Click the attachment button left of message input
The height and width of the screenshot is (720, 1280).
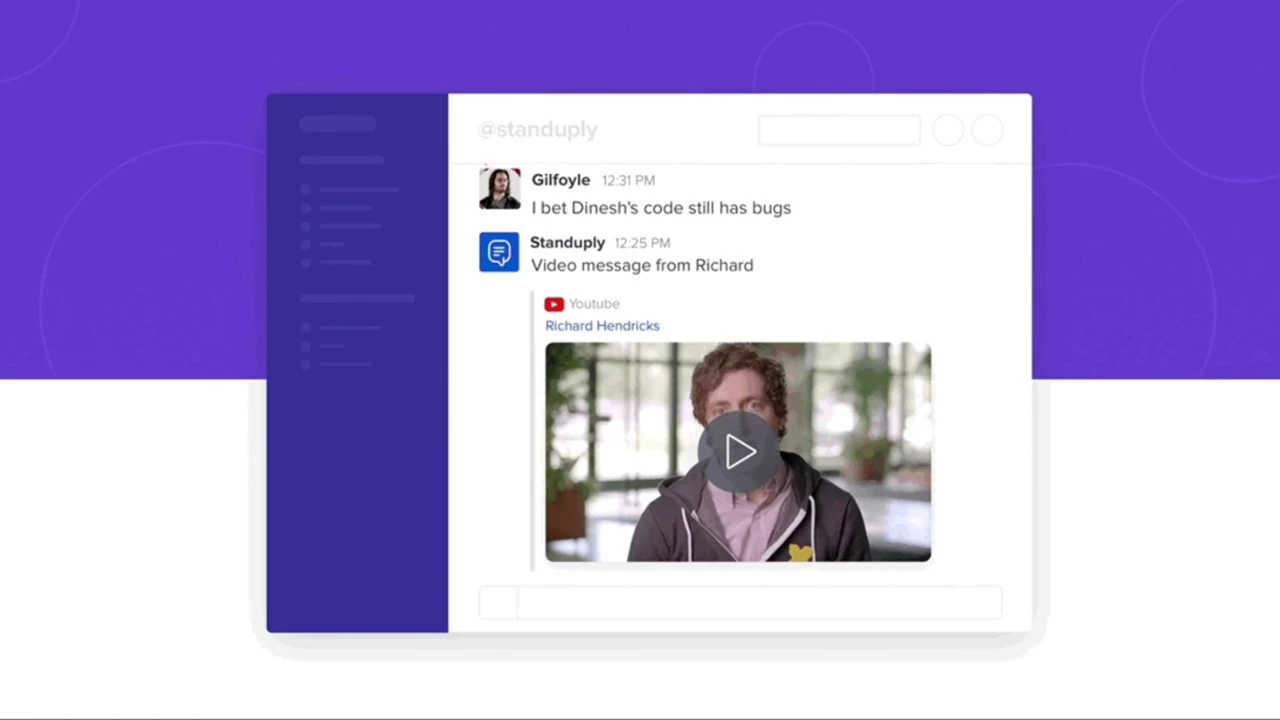[498, 603]
